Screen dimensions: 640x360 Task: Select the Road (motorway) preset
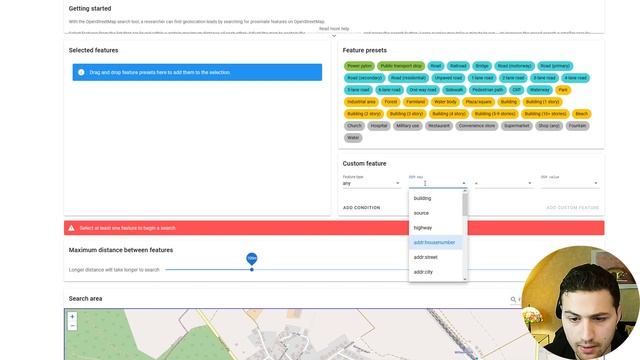[x=514, y=66]
